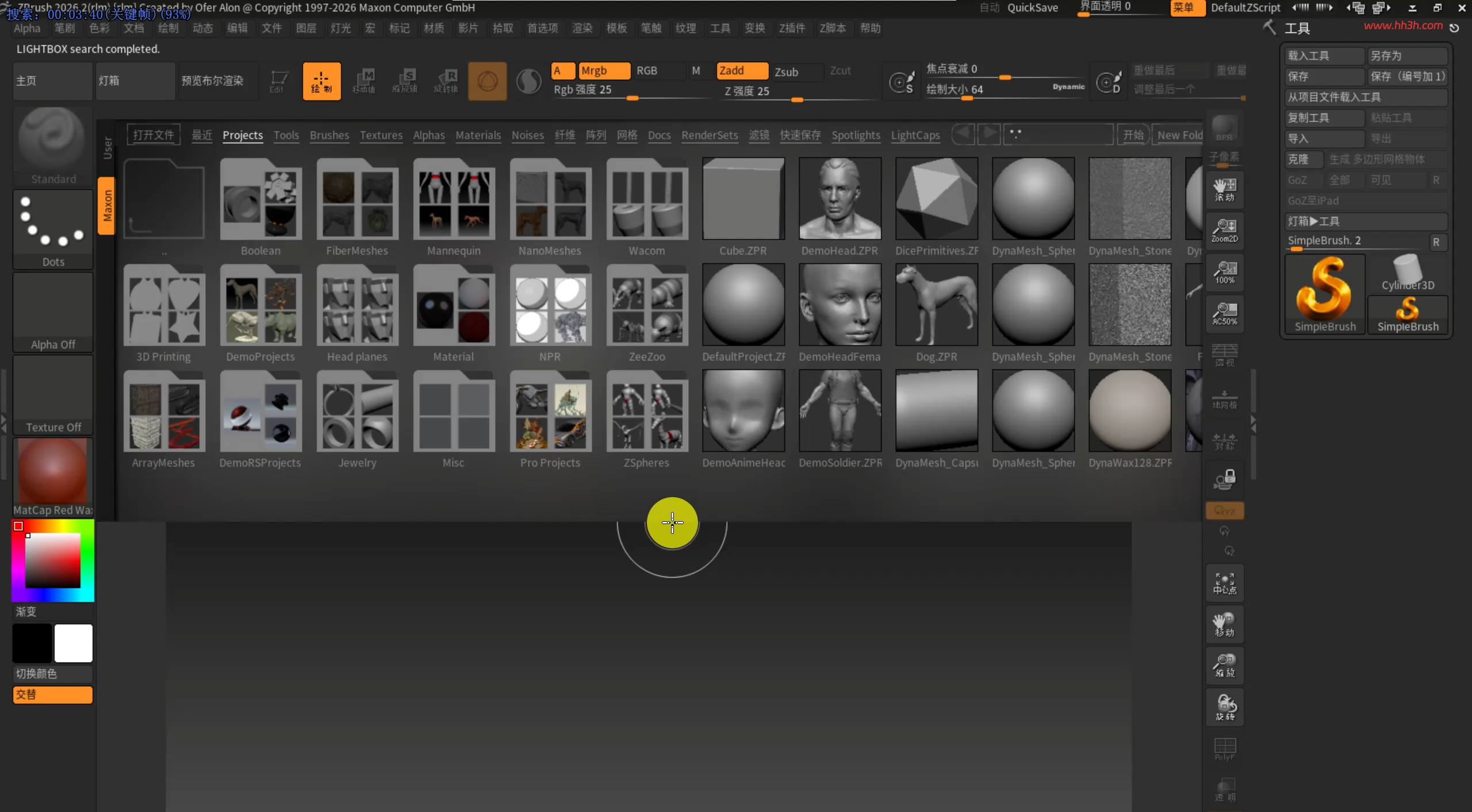
Task: Expand the Lightbox▶Tools (灯箱▶工具) section
Action: [x=1366, y=221]
